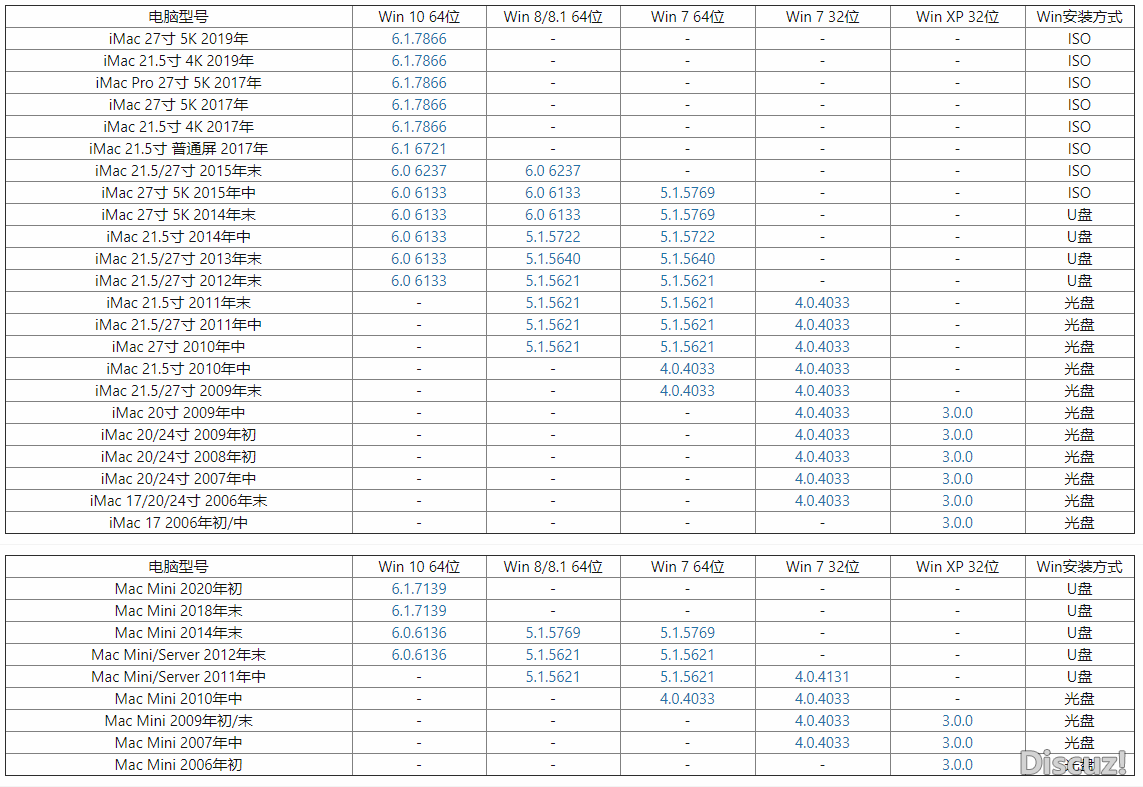Open Win 7 64位 link 4.0.4033 for iMac 21.5寸 2010年中
The image size is (1143, 787).
pyautogui.click(x=687, y=369)
